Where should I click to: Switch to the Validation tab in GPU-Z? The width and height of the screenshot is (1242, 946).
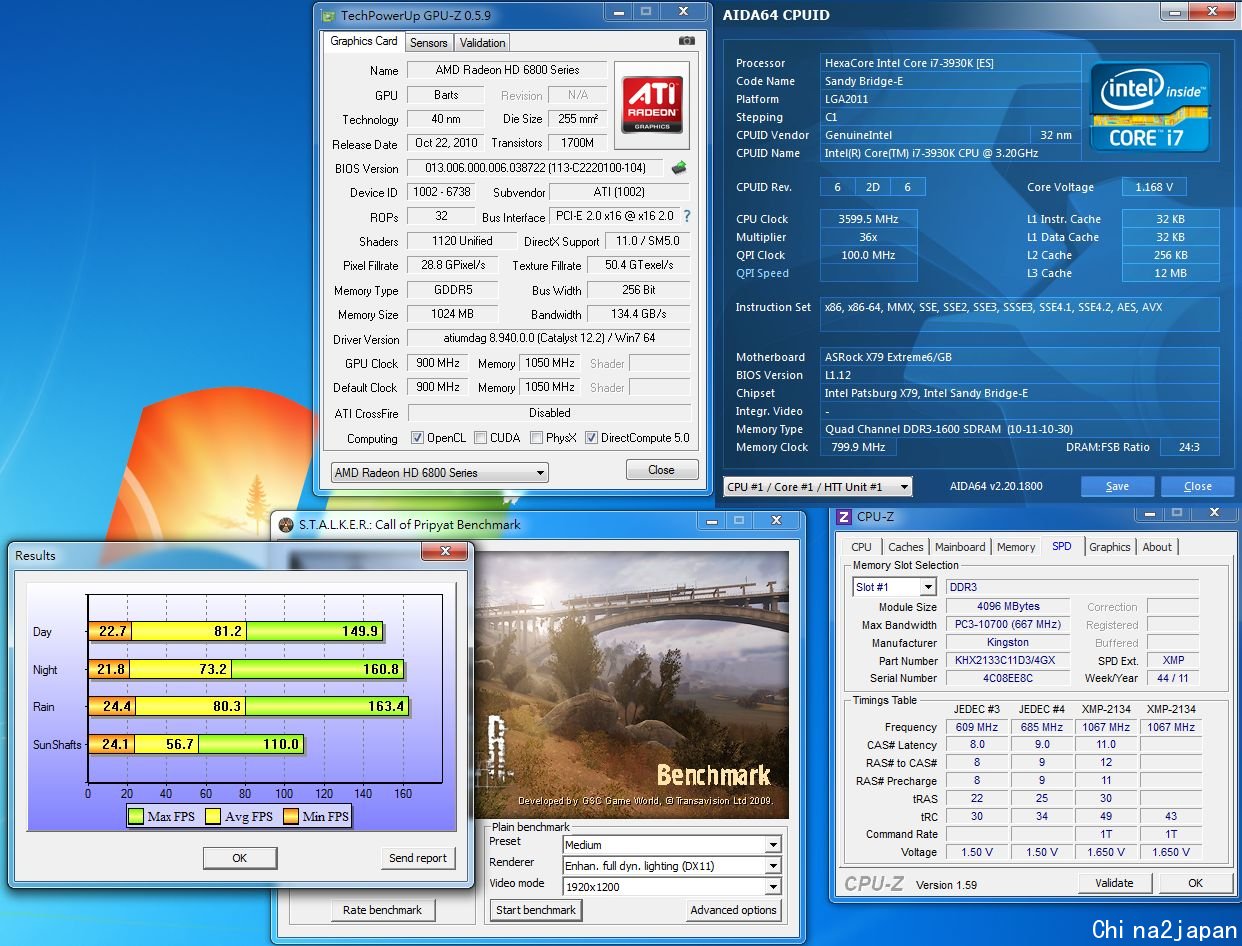483,43
